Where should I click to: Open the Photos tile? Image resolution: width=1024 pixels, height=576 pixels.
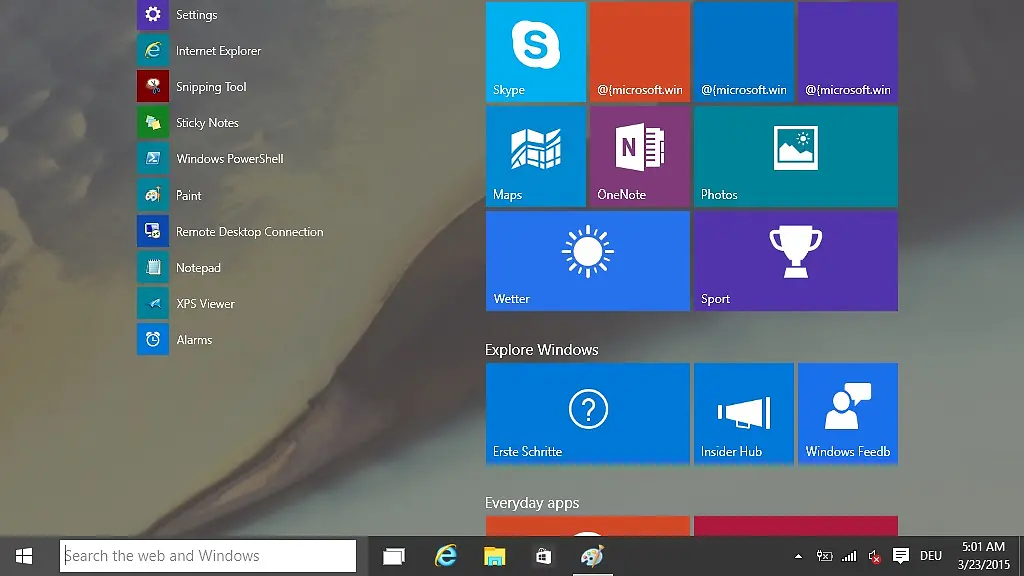795,156
